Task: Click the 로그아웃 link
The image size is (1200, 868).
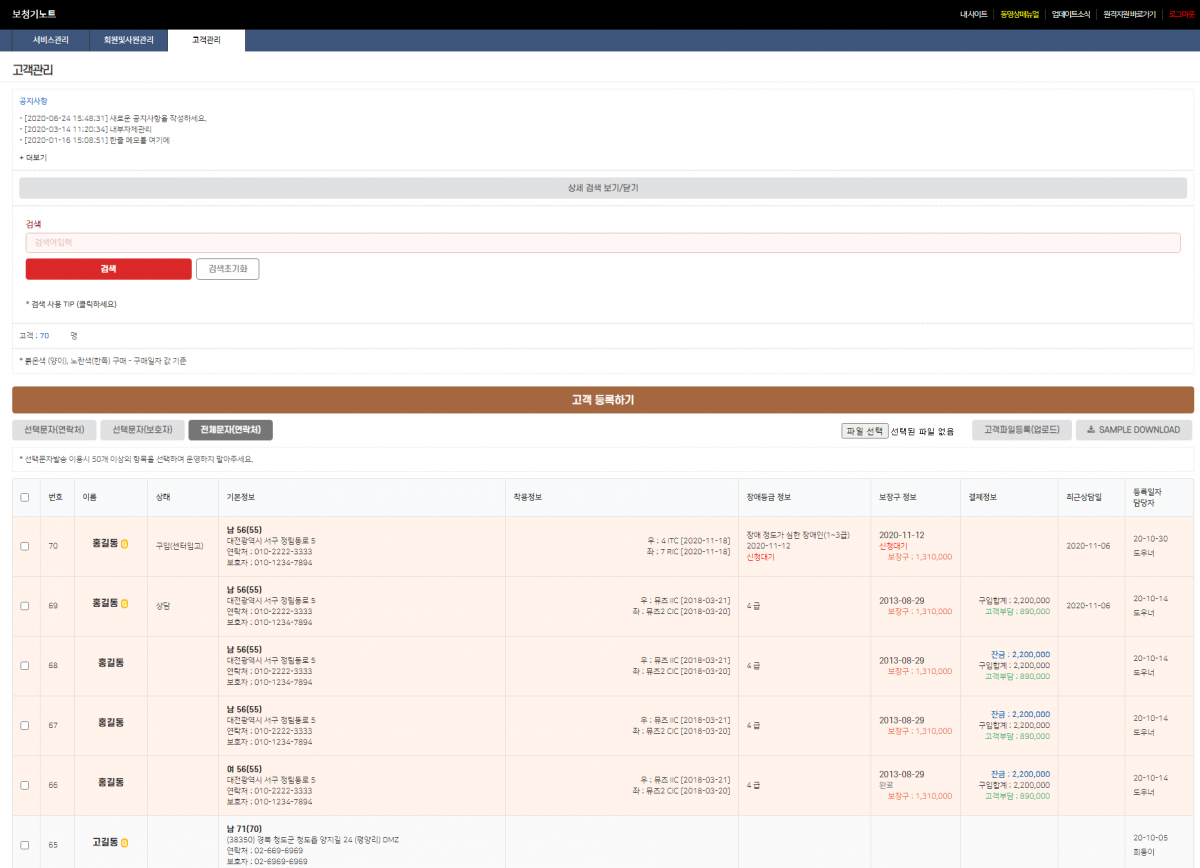Action: click(1182, 14)
